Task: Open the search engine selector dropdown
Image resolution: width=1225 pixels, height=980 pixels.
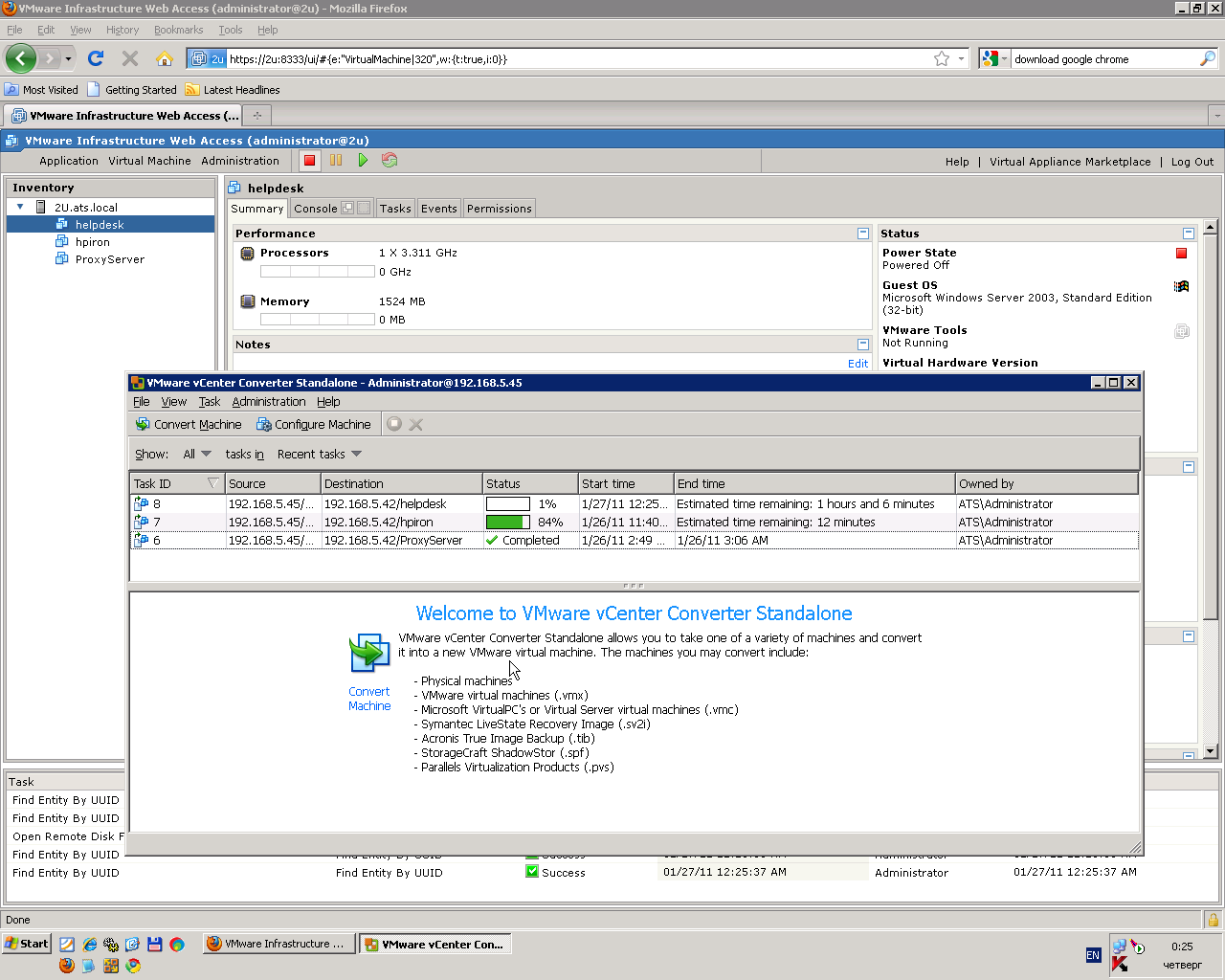Action: tap(995, 58)
